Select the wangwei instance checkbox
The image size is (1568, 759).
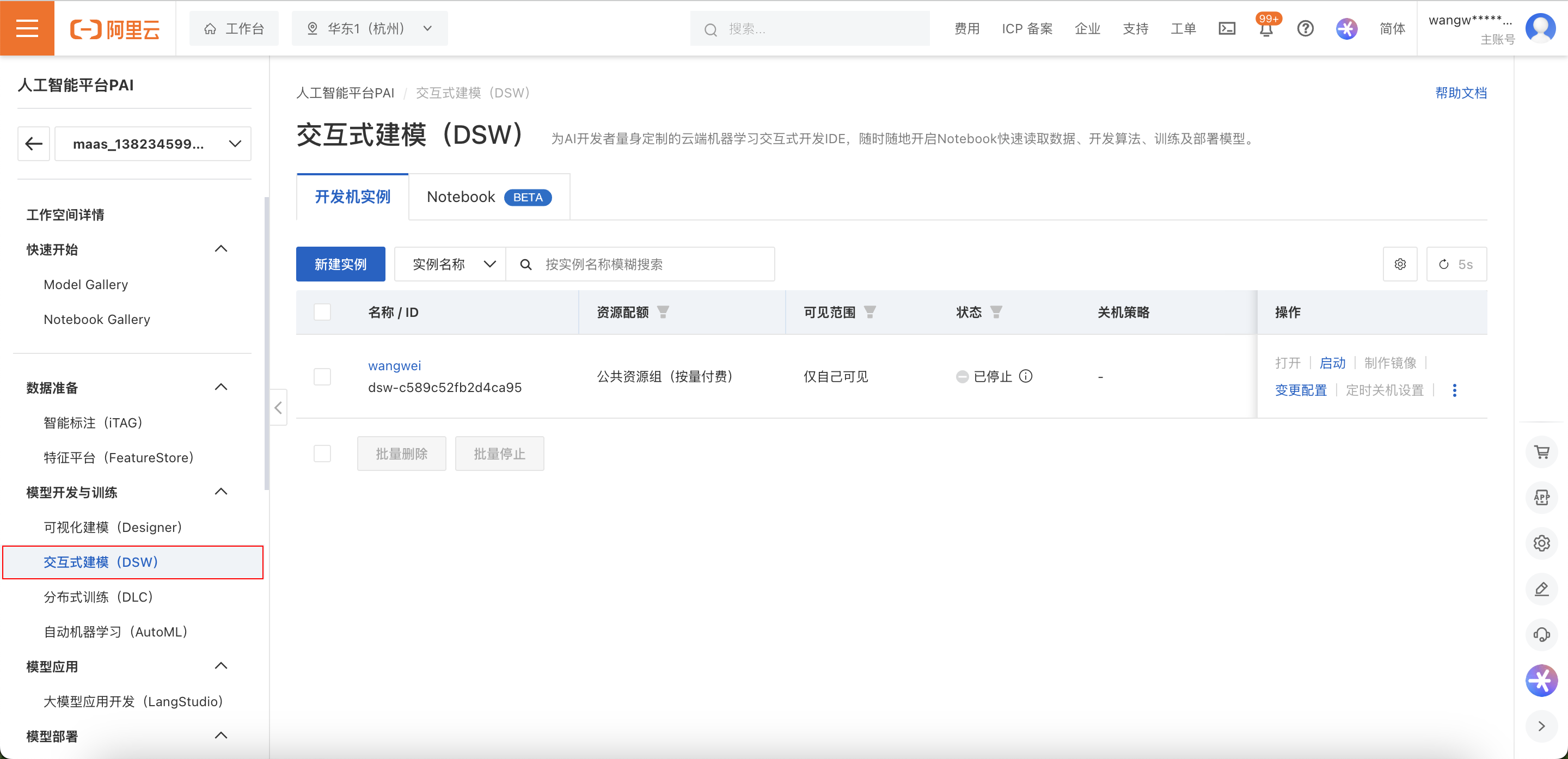point(322,376)
